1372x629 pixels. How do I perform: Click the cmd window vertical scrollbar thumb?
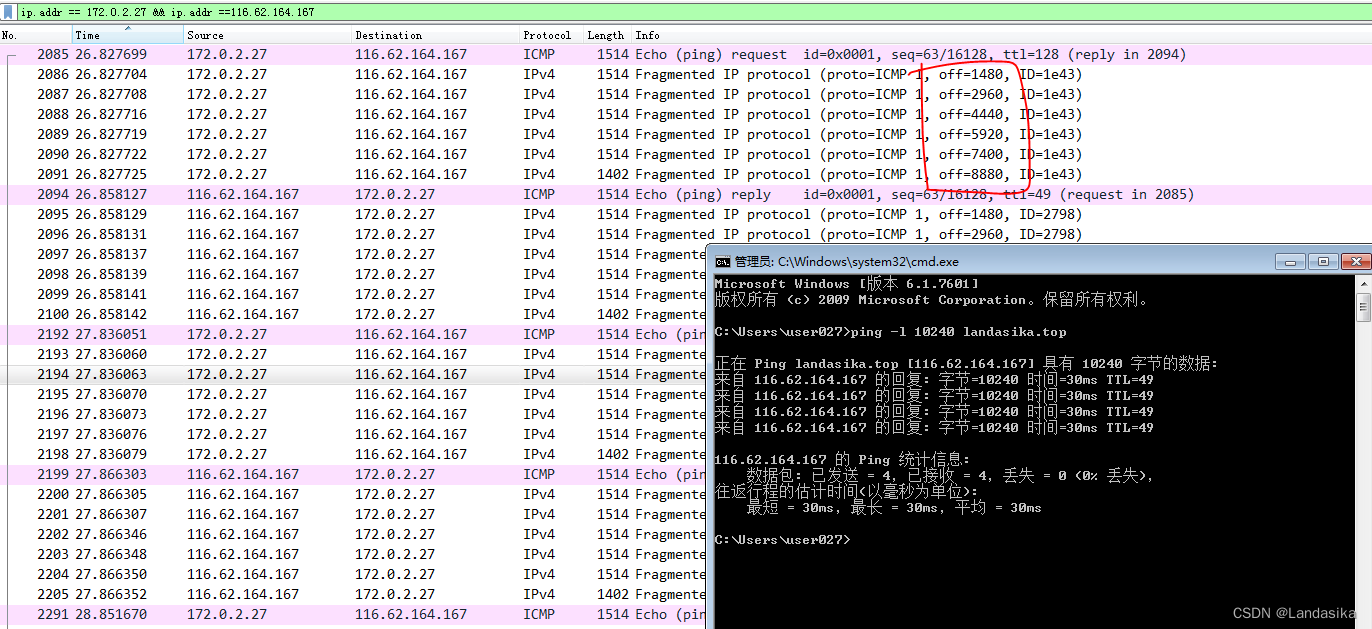click(1363, 308)
